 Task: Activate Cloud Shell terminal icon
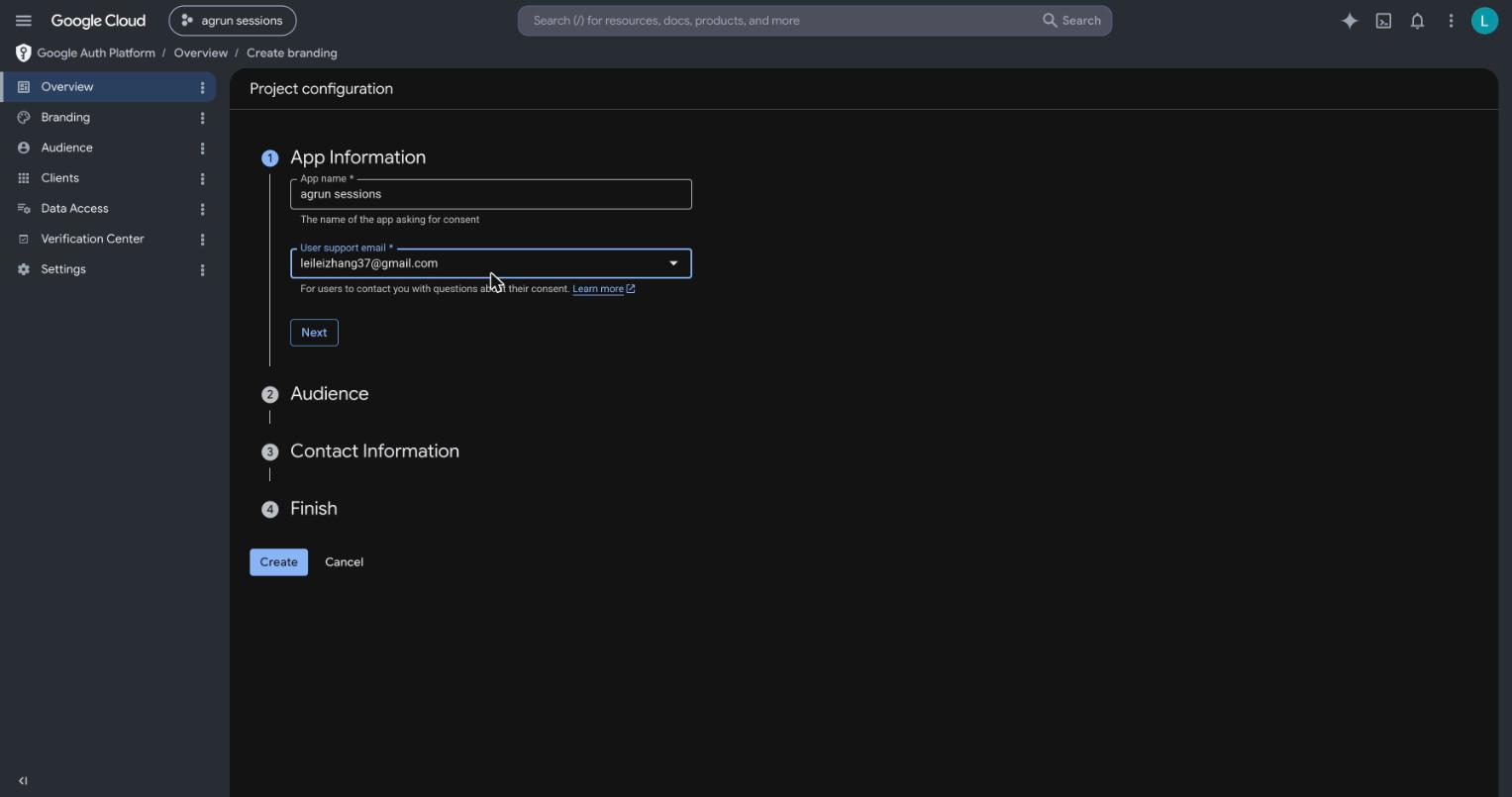tap(1383, 21)
